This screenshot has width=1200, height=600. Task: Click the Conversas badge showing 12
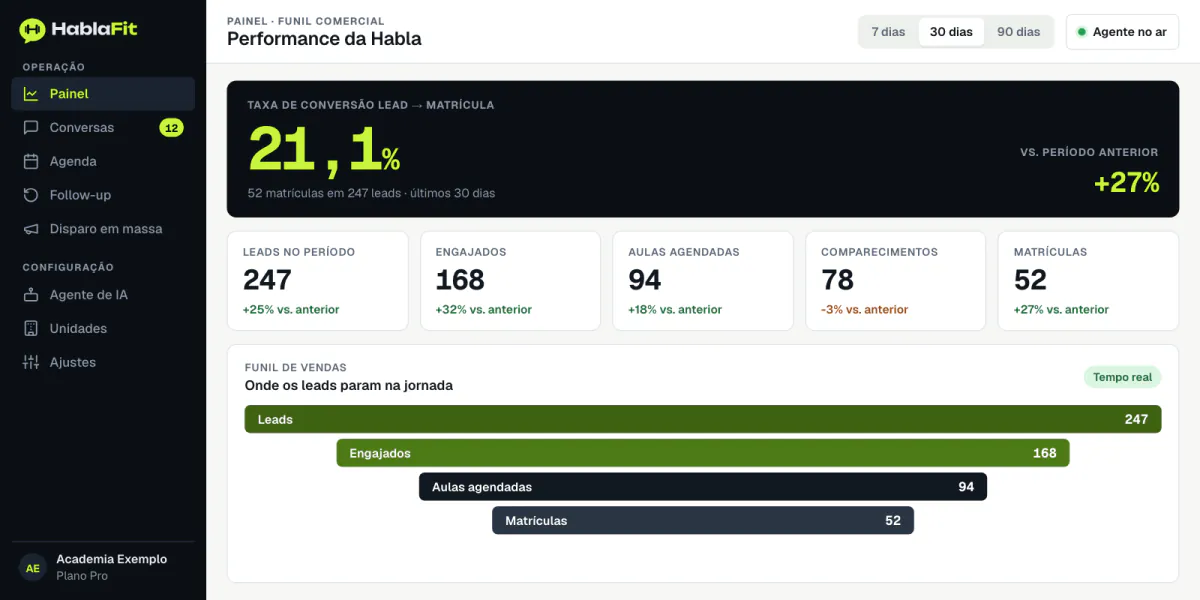pos(171,128)
